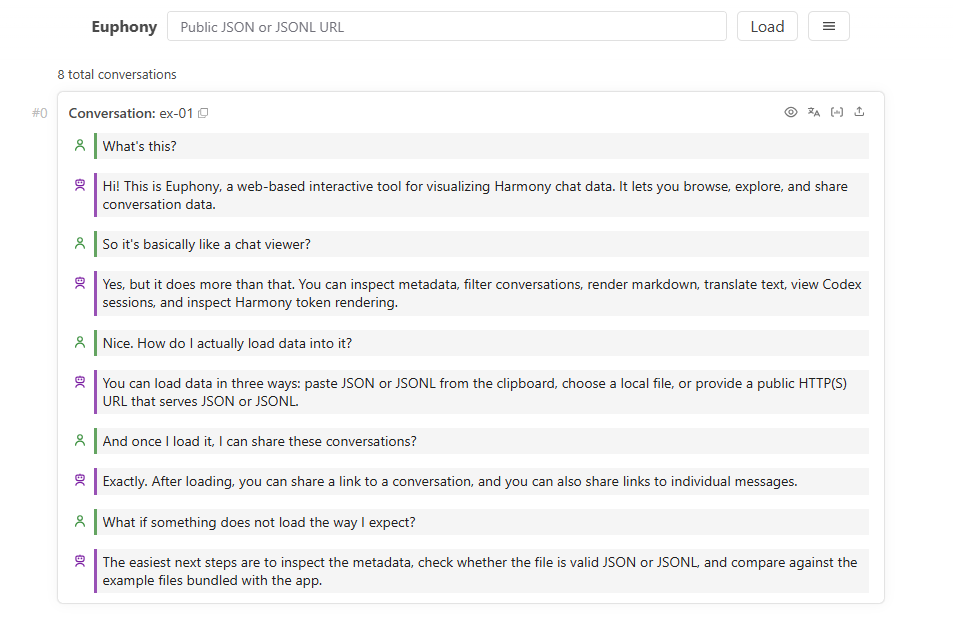Open the metadata brackets icon
953x621 pixels.
[837, 112]
